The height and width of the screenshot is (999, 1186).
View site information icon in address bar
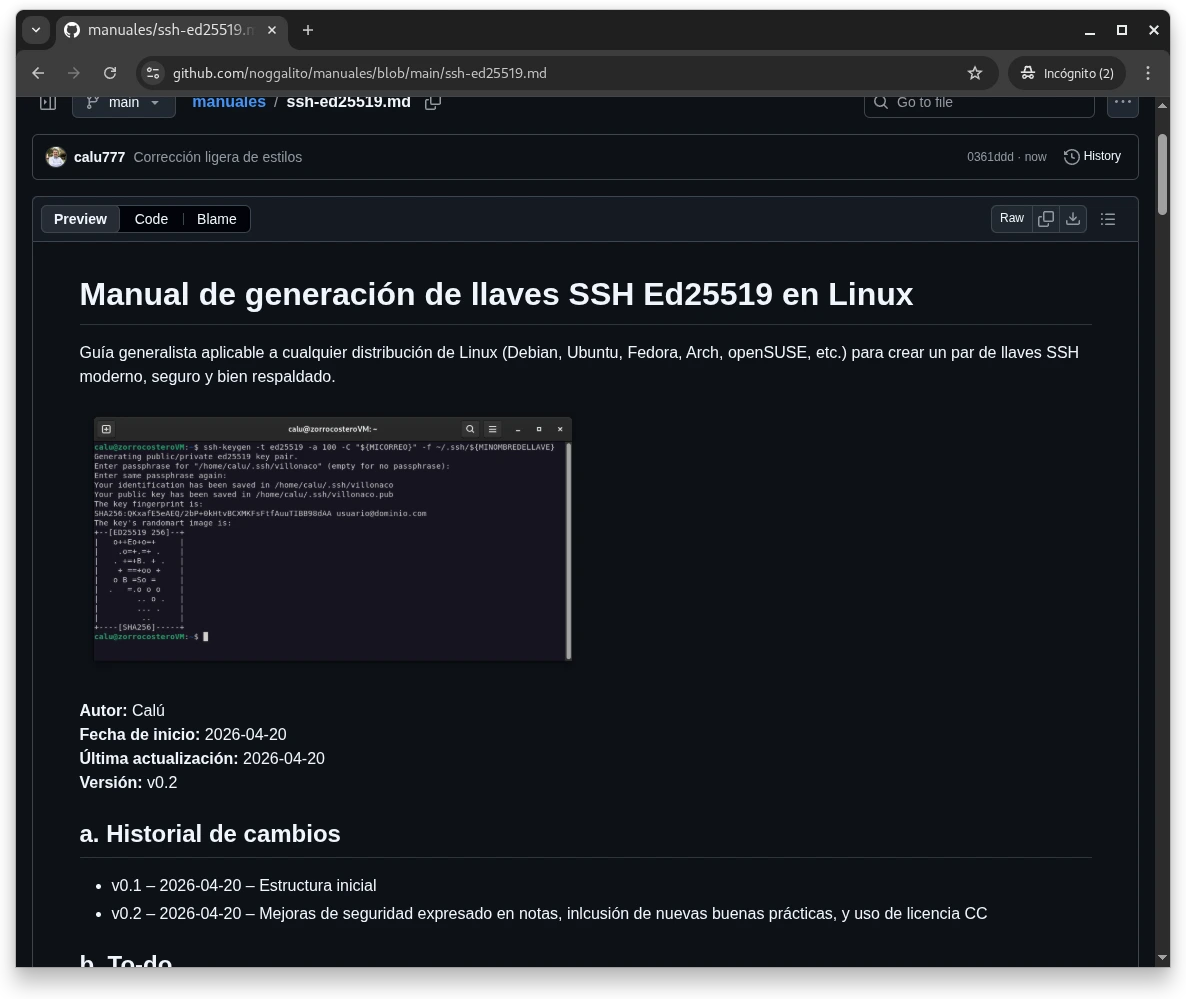(153, 73)
